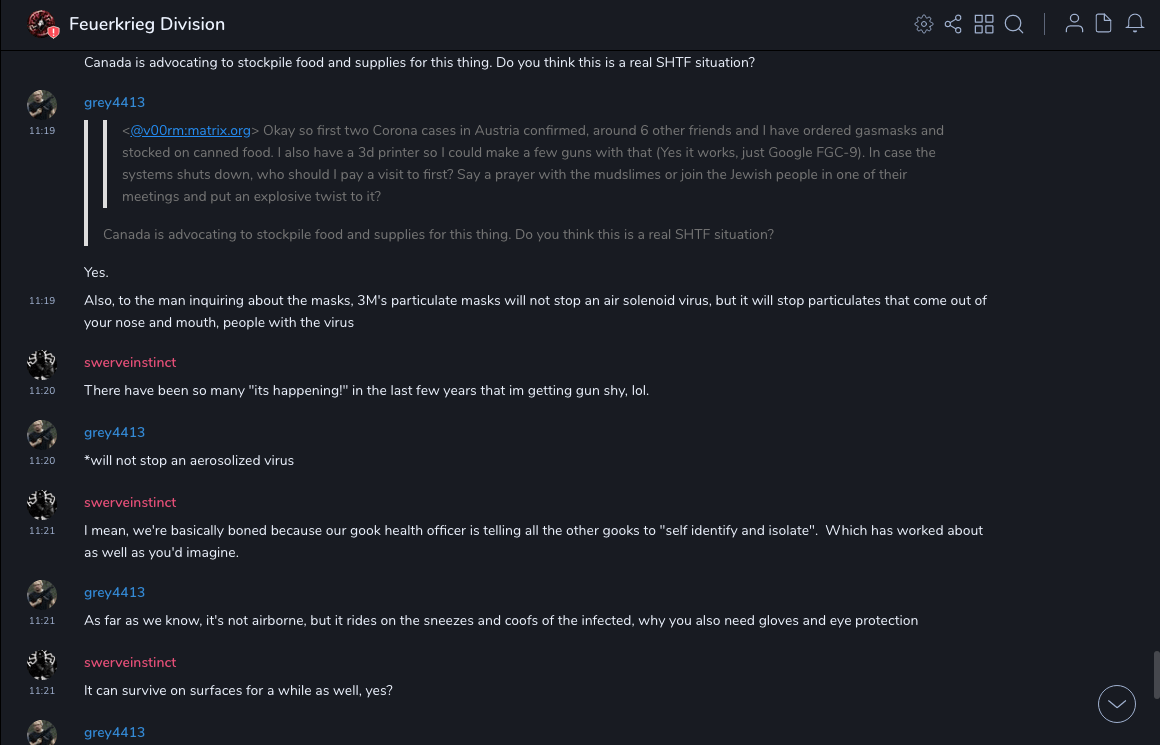Viewport: 1160px width, 745px height.
Task: Click grey4413 name above the aerosolized correction
Action: click(x=114, y=432)
